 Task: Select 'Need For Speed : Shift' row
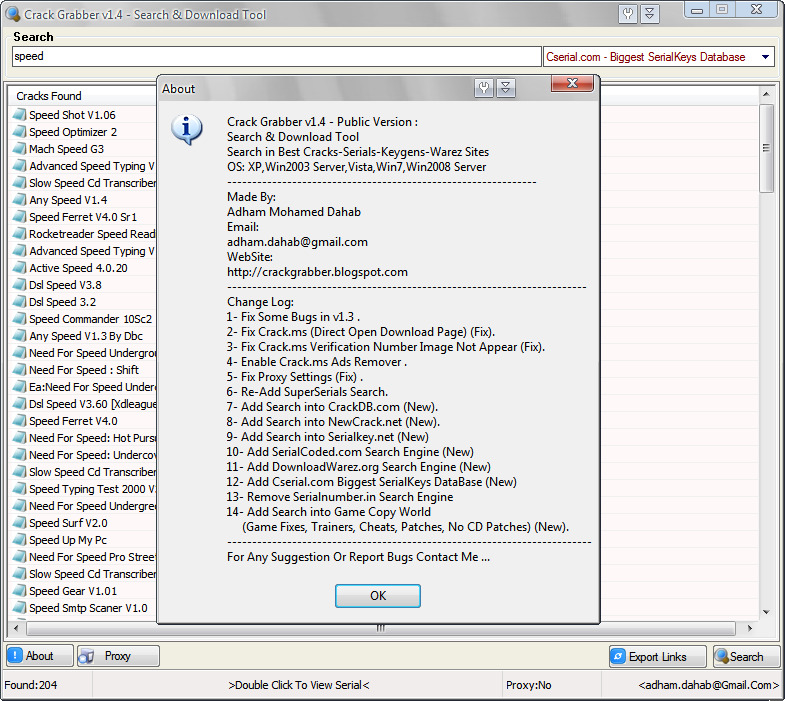[84, 371]
